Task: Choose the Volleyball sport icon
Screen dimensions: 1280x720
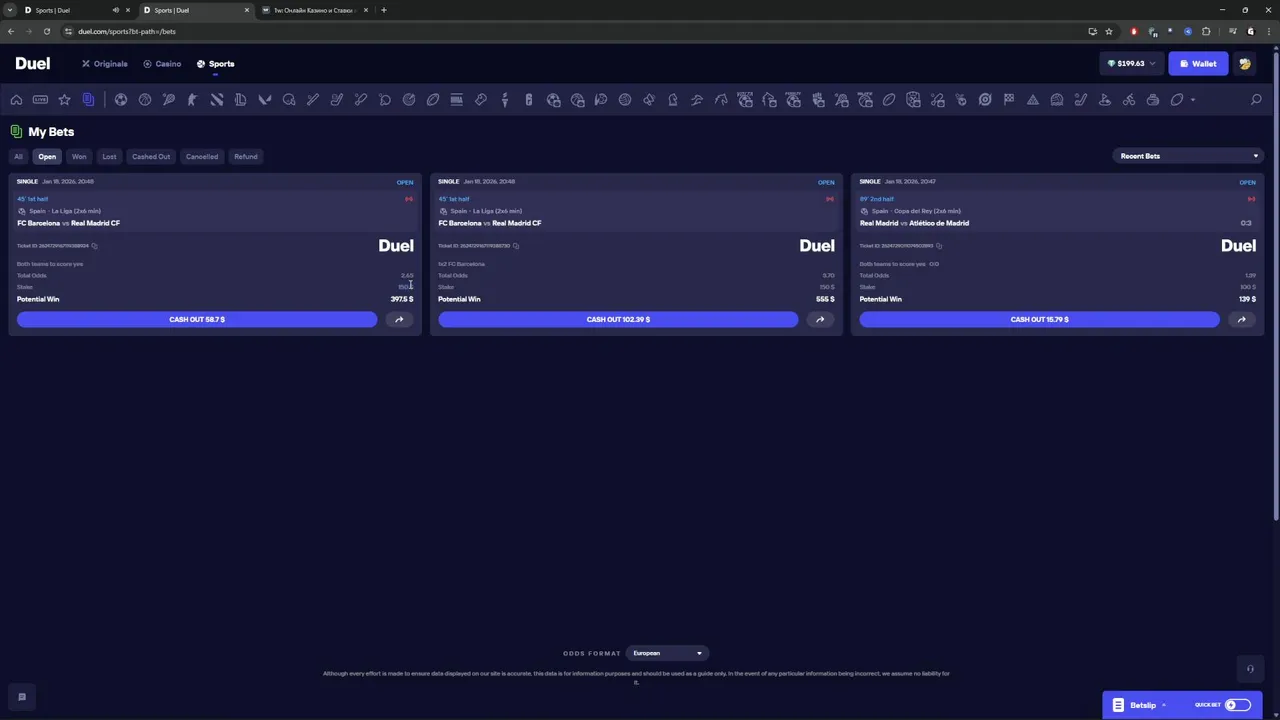Action: [625, 100]
